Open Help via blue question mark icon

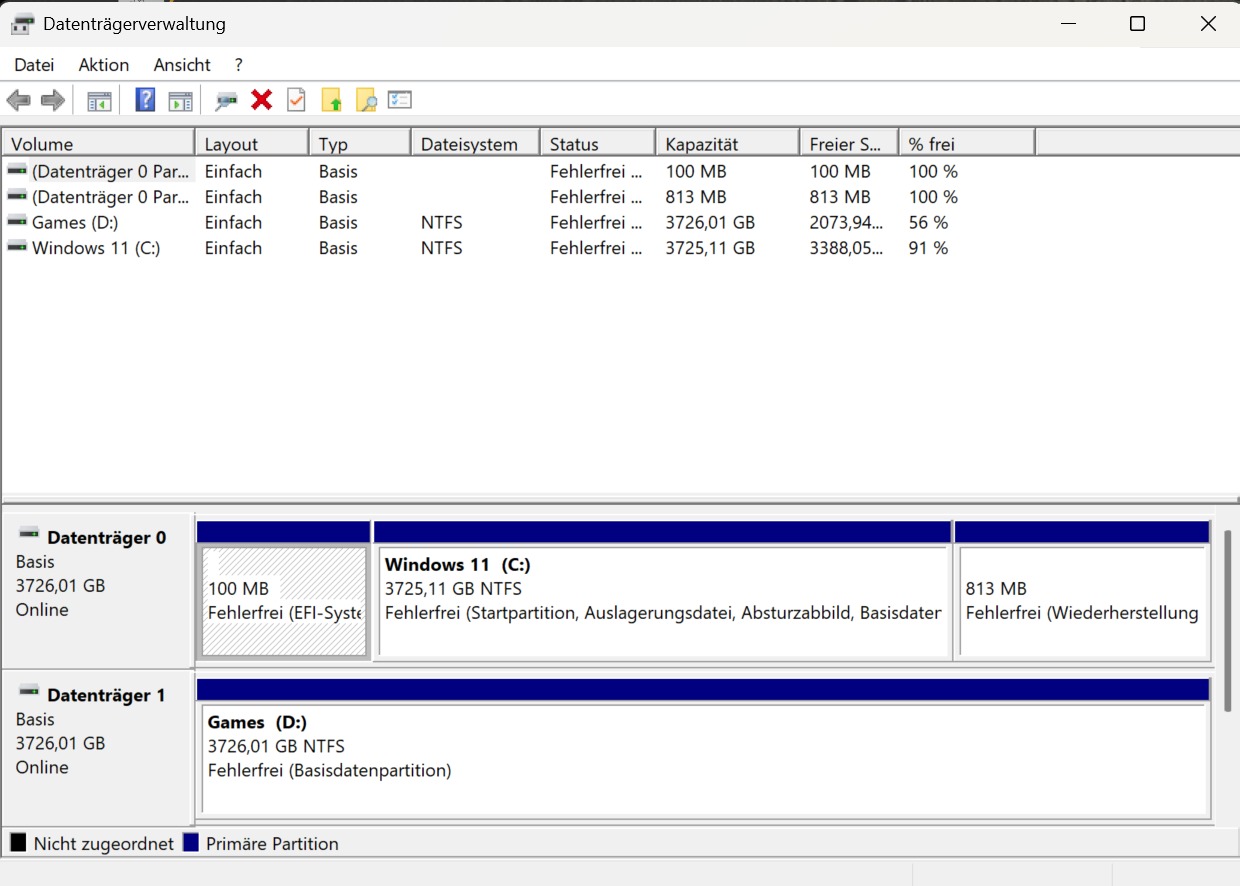[x=145, y=100]
